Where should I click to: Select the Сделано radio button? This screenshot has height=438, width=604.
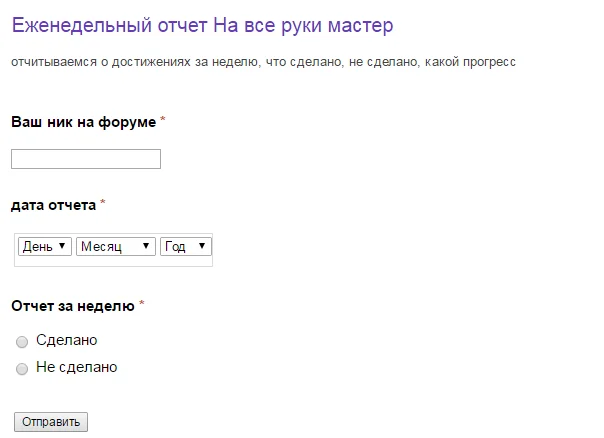coord(22,342)
